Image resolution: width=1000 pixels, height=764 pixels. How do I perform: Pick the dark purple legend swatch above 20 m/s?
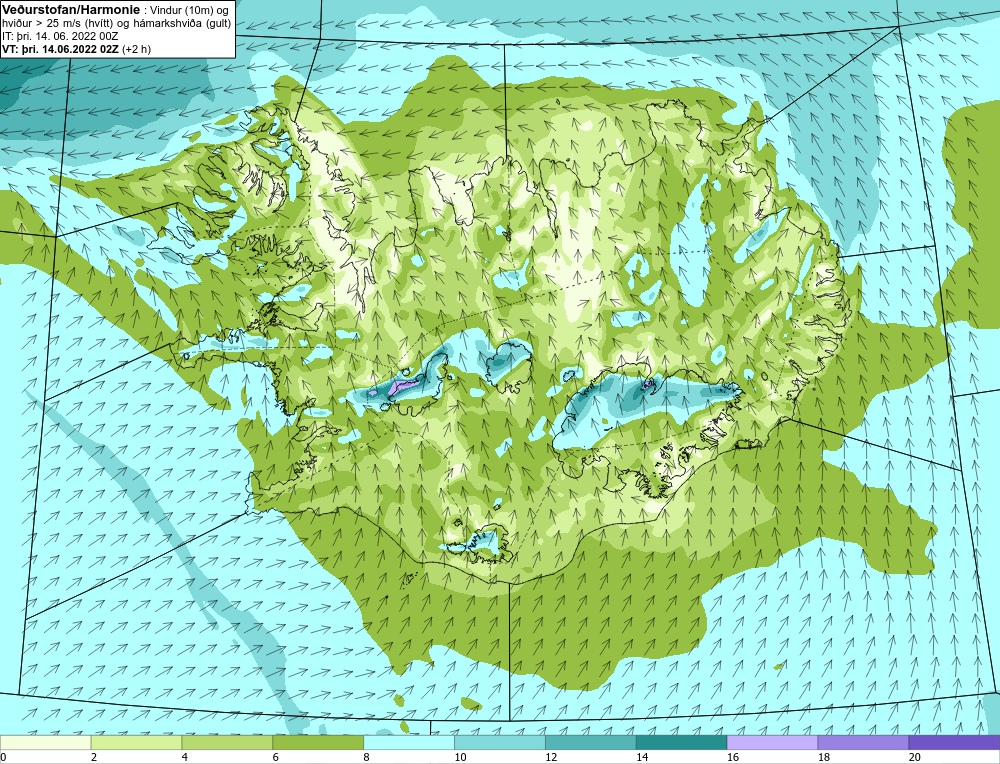(954, 742)
